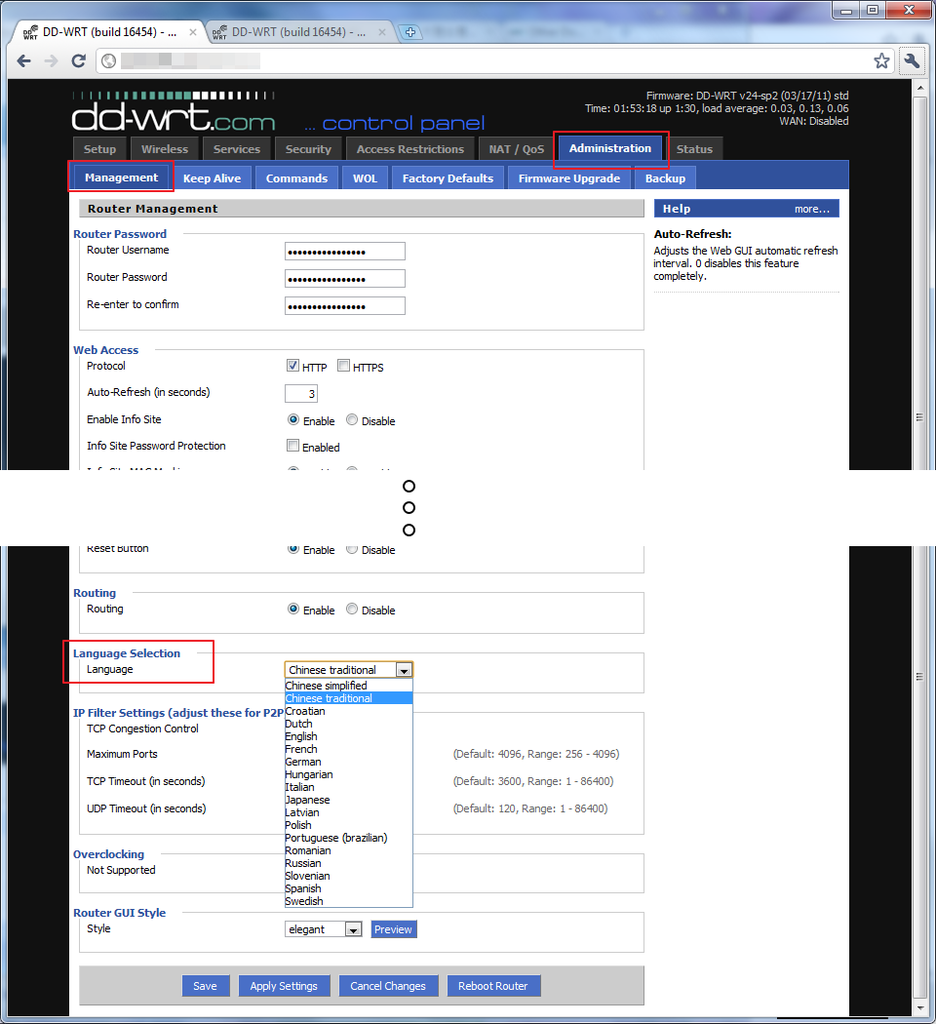The height and width of the screenshot is (1024, 936).
Task: Check Info Site Password Protection Enabled
Action: tap(293, 446)
